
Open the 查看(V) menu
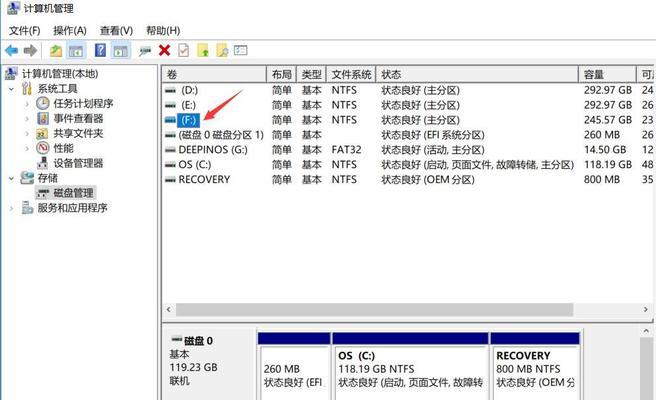pos(116,31)
